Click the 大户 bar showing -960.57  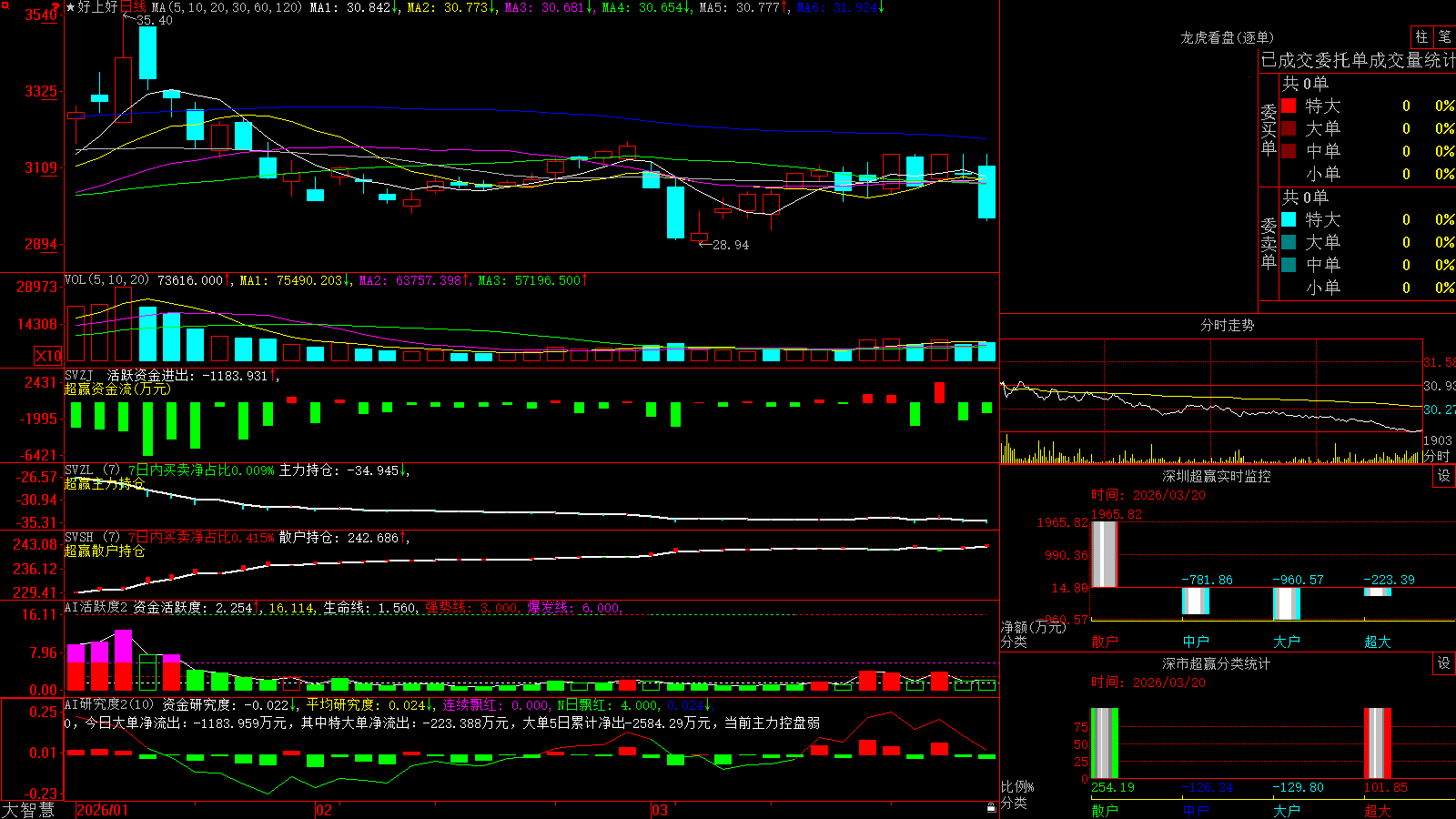(x=1287, y=604)
